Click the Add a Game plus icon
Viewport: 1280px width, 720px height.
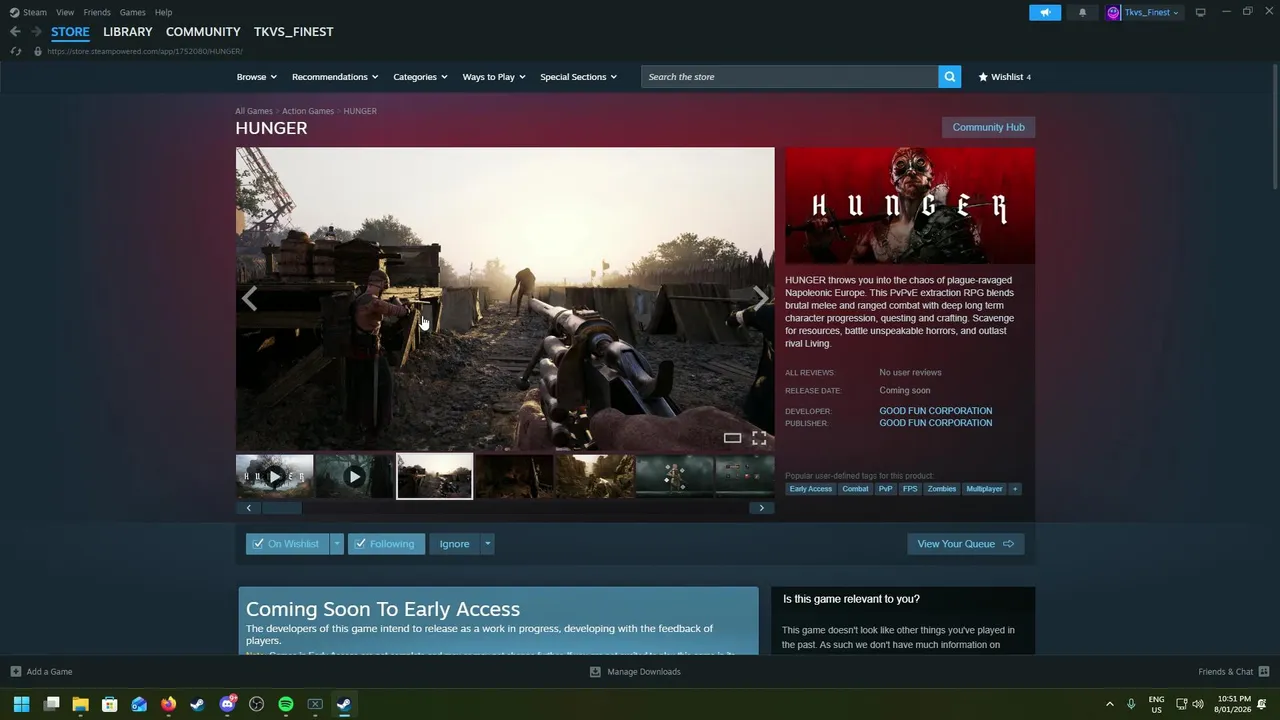(x=15, y=672)
